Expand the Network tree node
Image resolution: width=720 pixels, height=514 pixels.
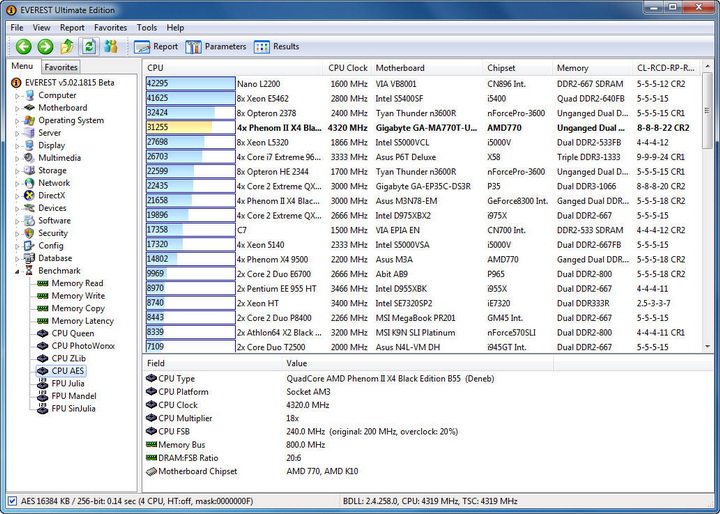click(17, 184)
